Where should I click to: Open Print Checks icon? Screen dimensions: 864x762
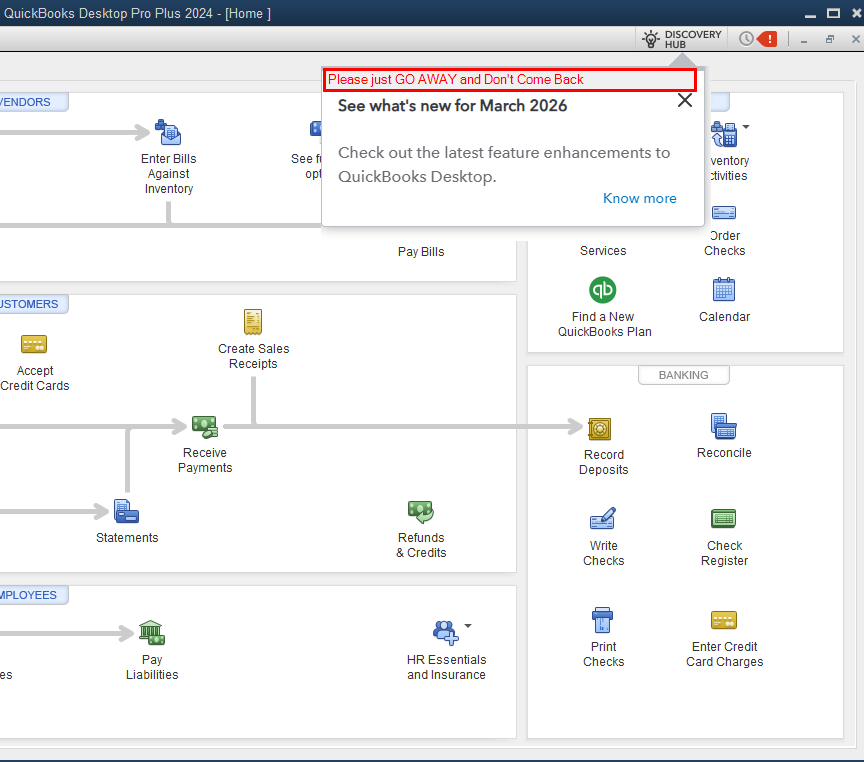click(x=602, y=620)
